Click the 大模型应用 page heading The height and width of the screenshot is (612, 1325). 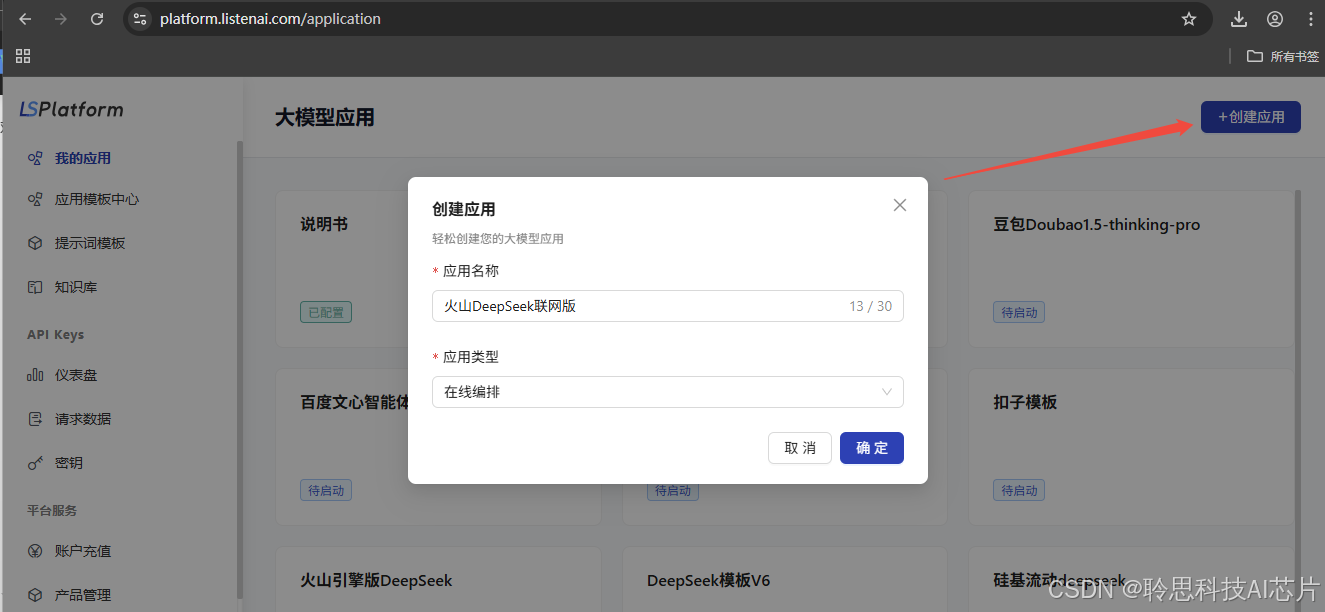pyautogui.click(x=325, y=118)
